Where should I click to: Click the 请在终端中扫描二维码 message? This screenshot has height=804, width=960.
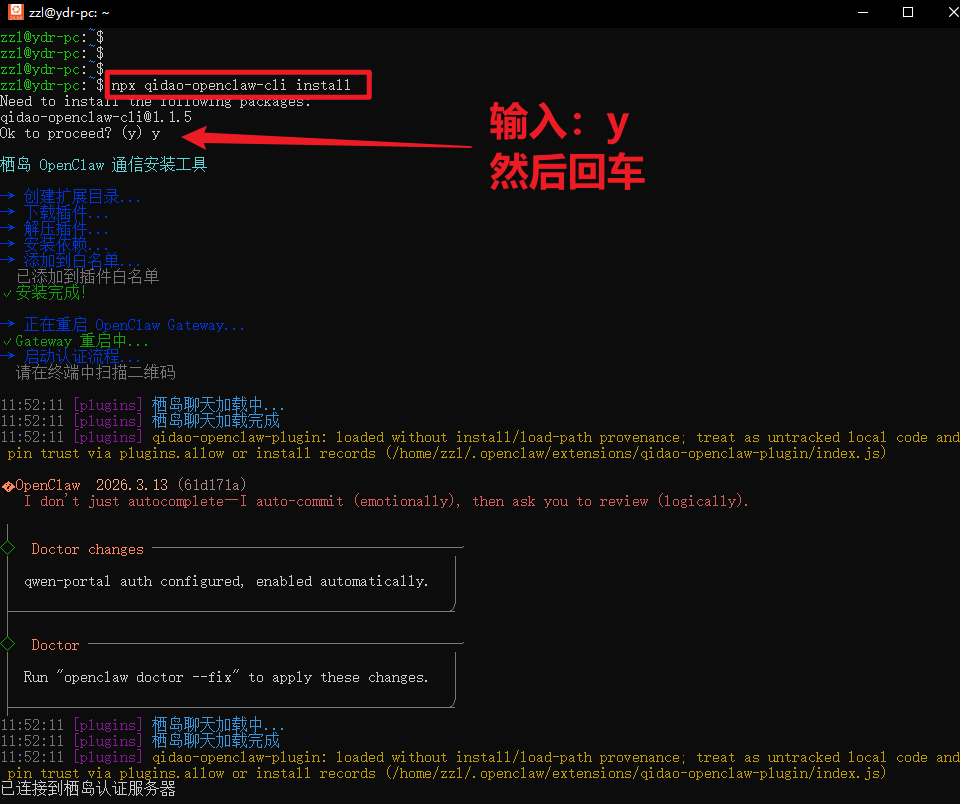coord(95,373)
